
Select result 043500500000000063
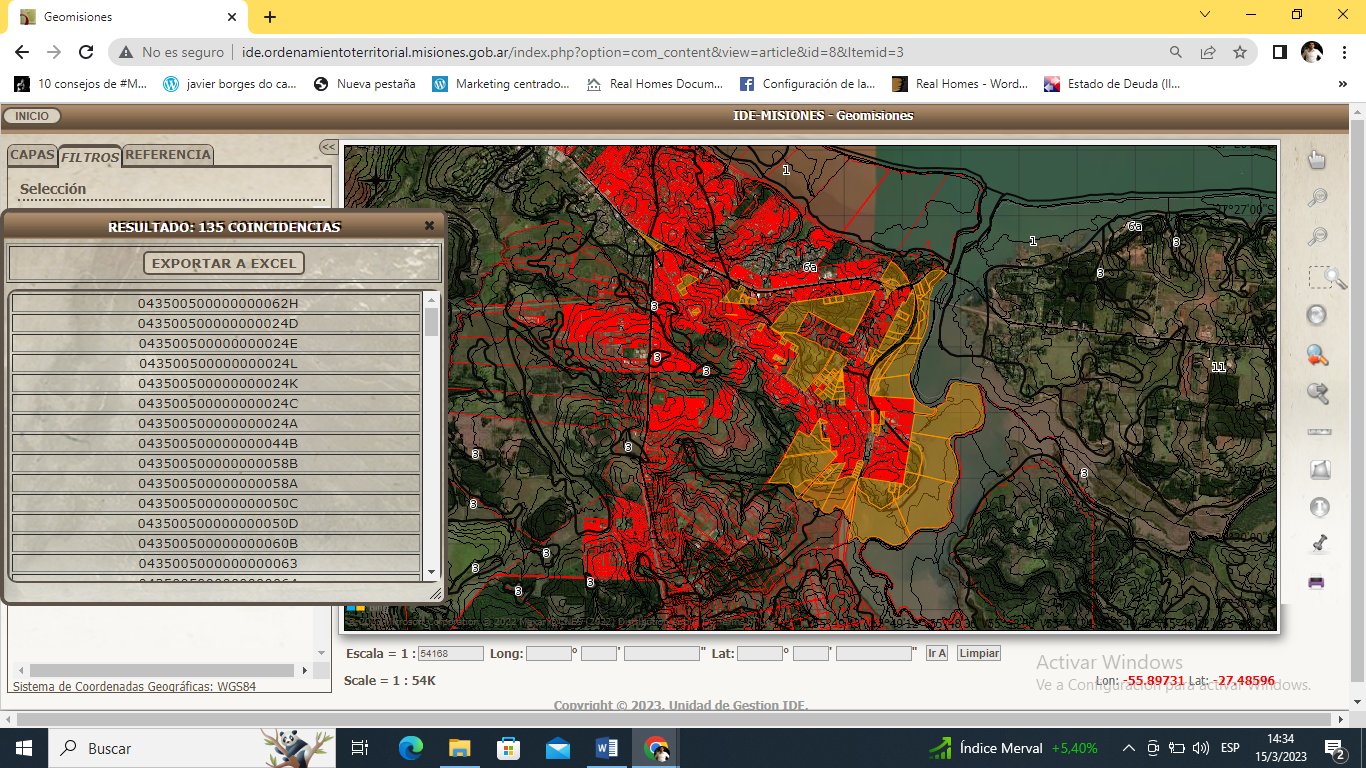click(x=217, y=563)
